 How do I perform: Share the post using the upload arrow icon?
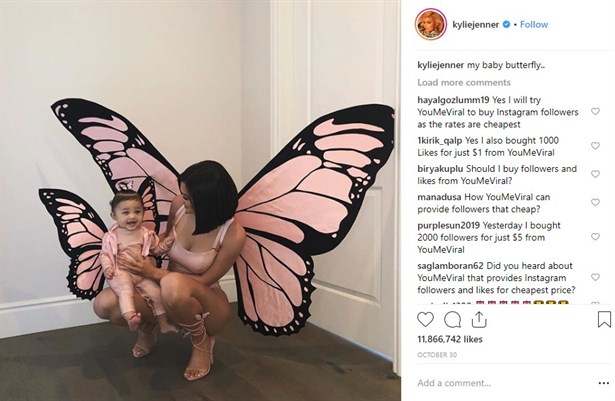(x=479, y=319)
